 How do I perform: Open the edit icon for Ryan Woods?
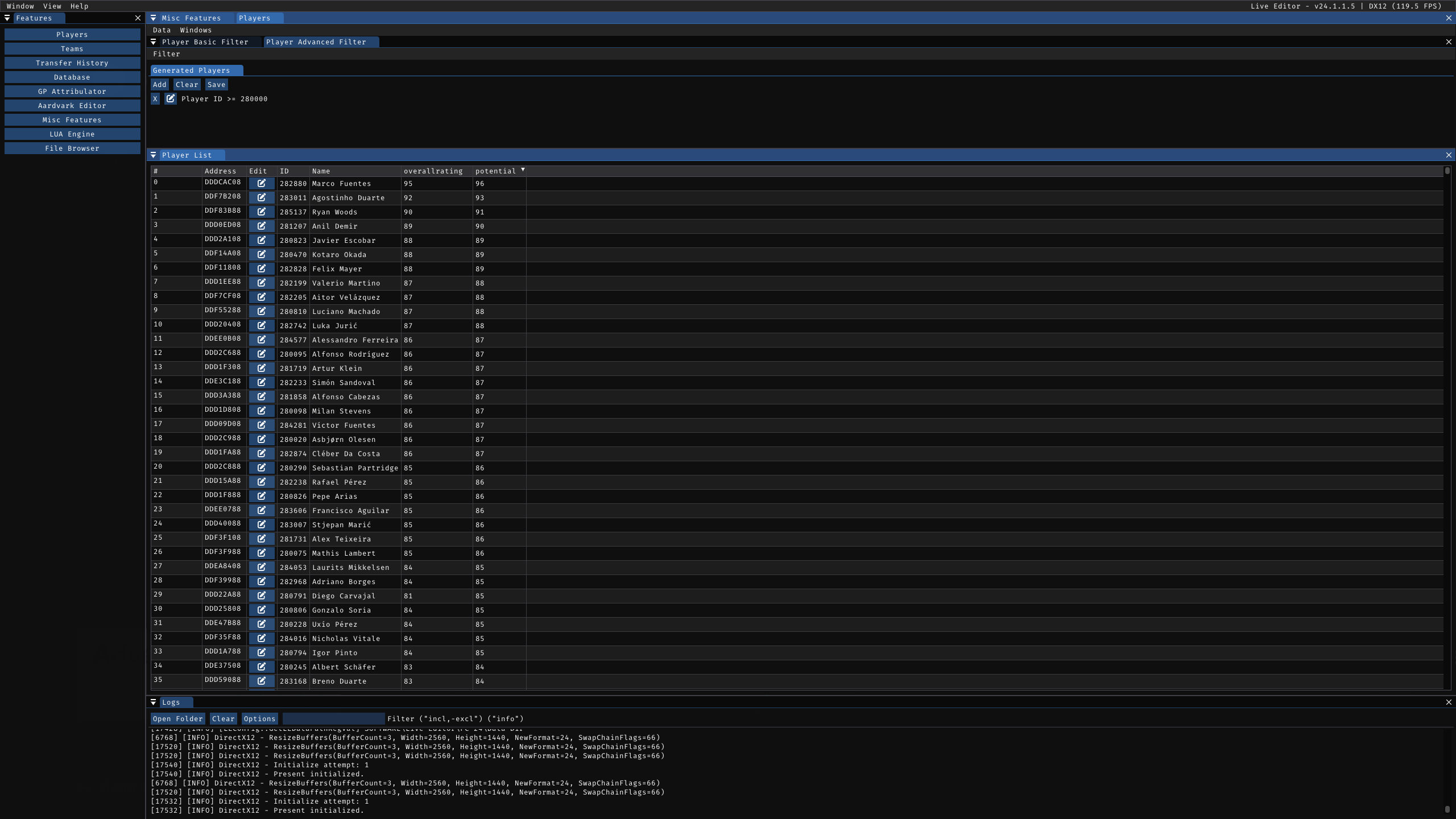pyautogui.click(x=262, y=212)
